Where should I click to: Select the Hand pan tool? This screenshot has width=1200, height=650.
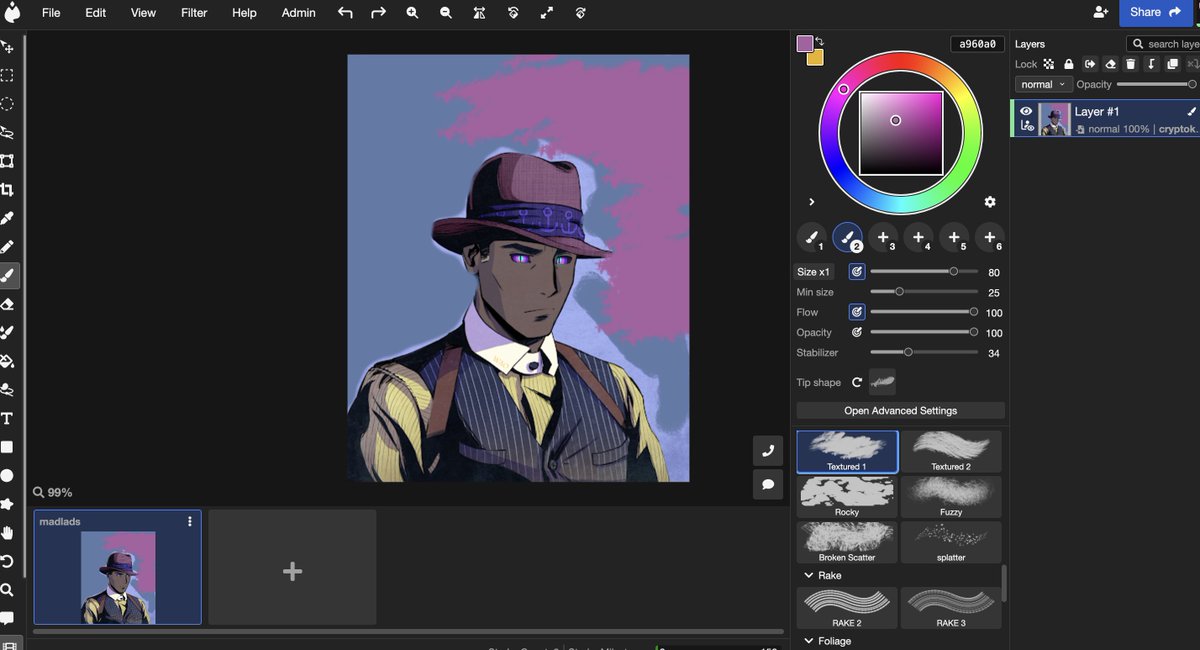(7, 533)
